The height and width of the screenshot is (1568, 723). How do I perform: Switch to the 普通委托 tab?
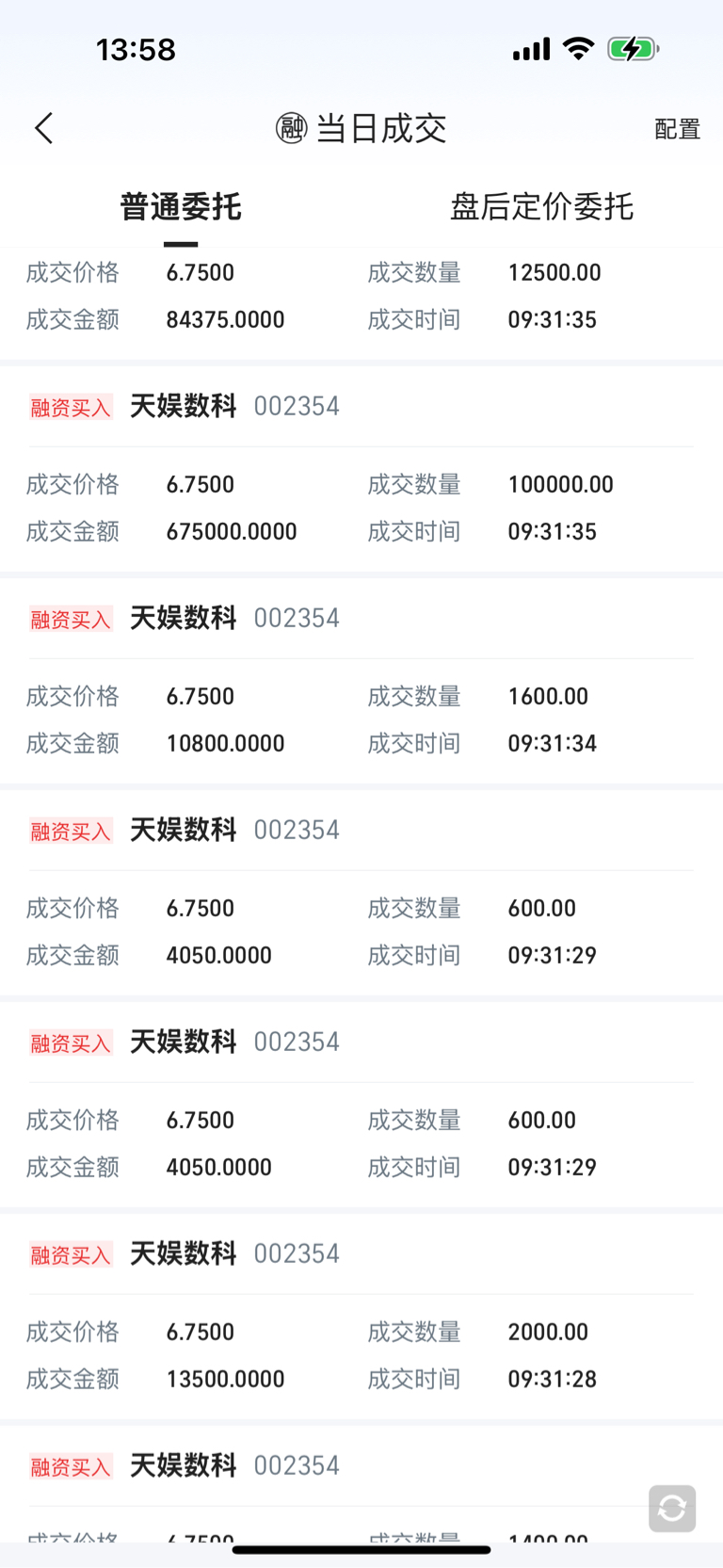[181, 206]
